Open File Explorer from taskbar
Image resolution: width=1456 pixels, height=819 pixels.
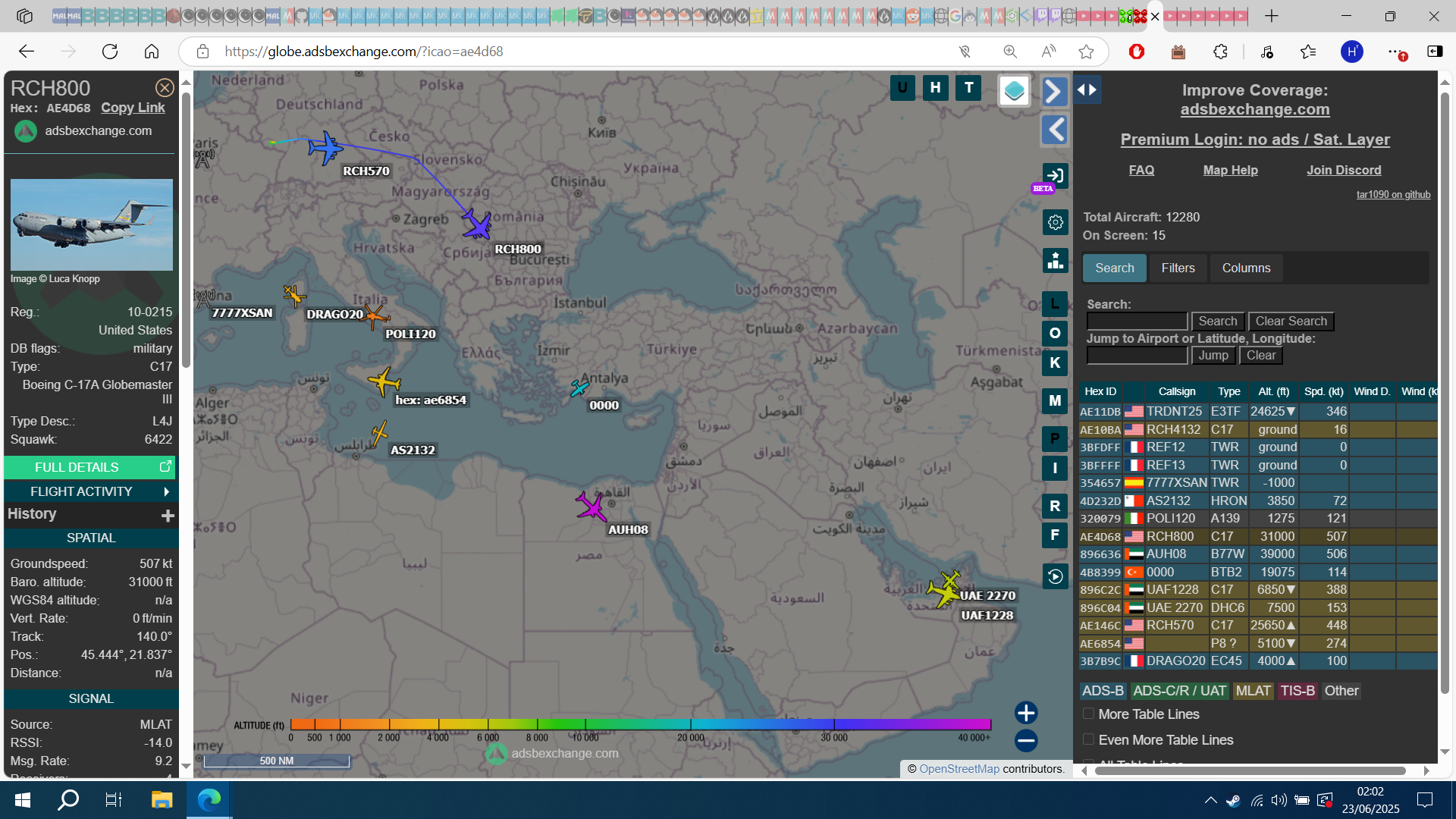pyautogui.click(x=162, y=799)
